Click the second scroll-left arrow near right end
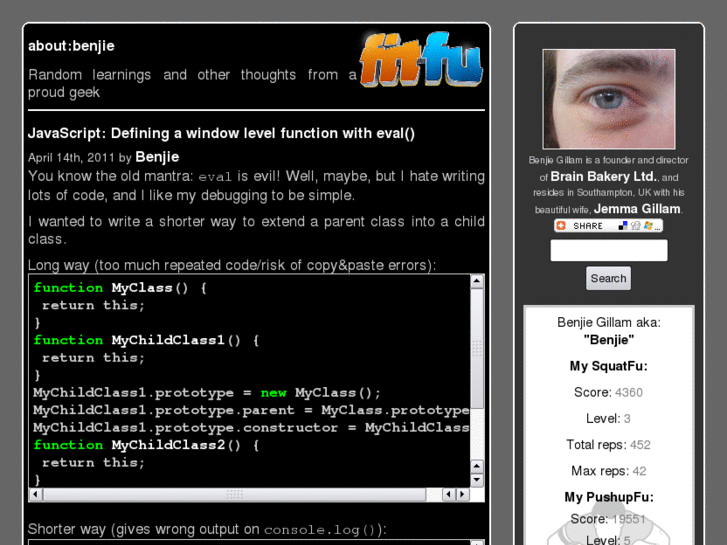This screenshot has height=545, width=727. (448, 494)
